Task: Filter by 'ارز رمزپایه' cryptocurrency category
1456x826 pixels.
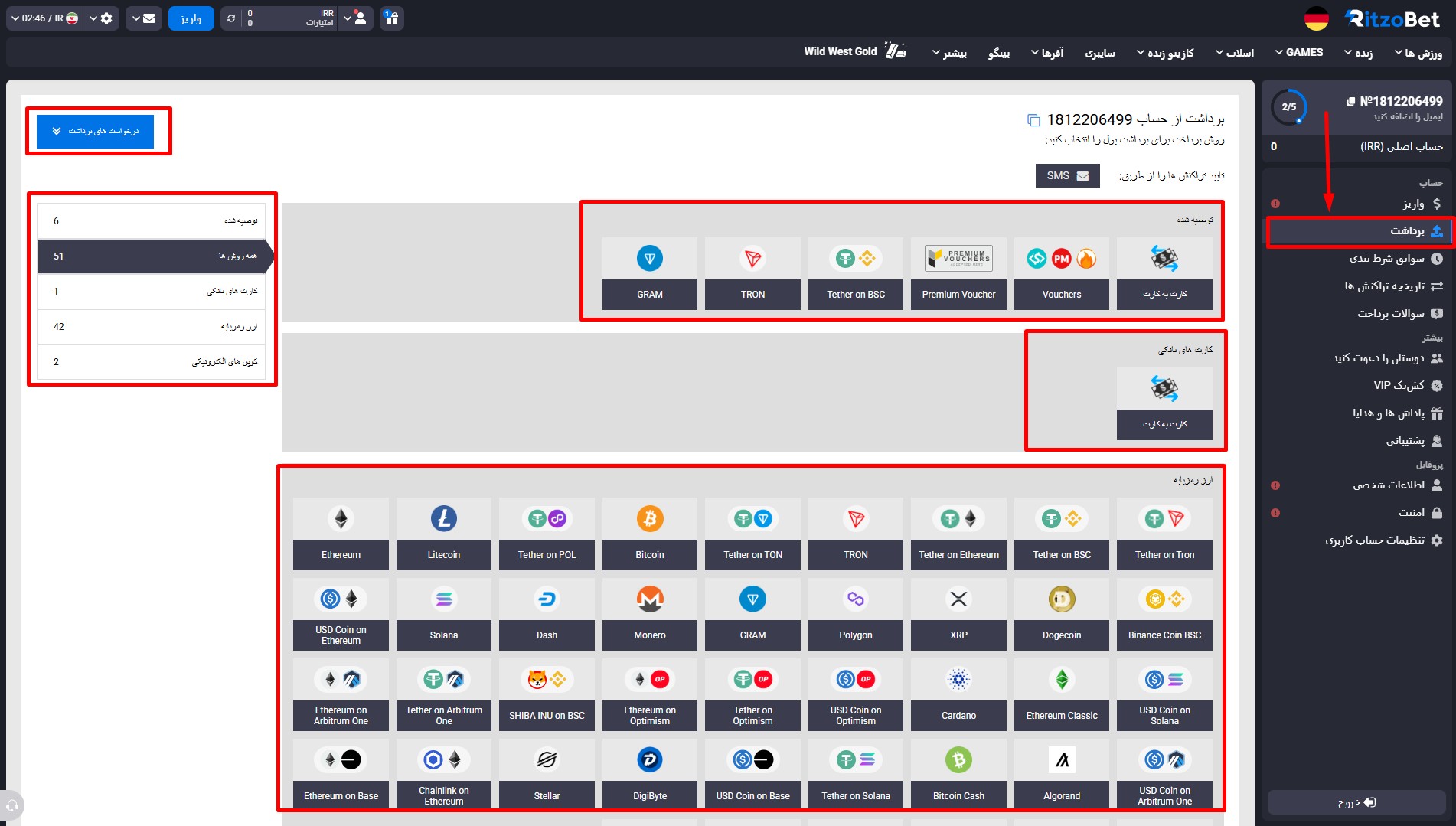Action: (152, 327)
